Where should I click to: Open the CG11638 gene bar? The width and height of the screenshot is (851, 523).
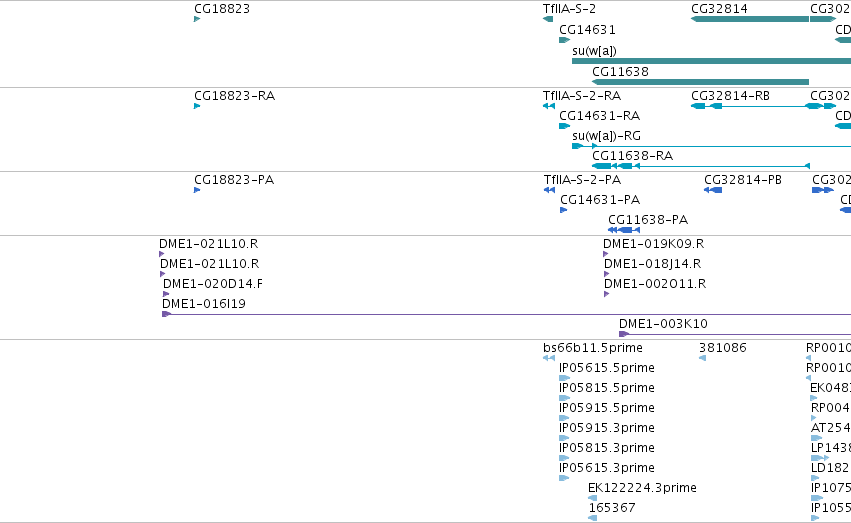(x=700, y=82)
